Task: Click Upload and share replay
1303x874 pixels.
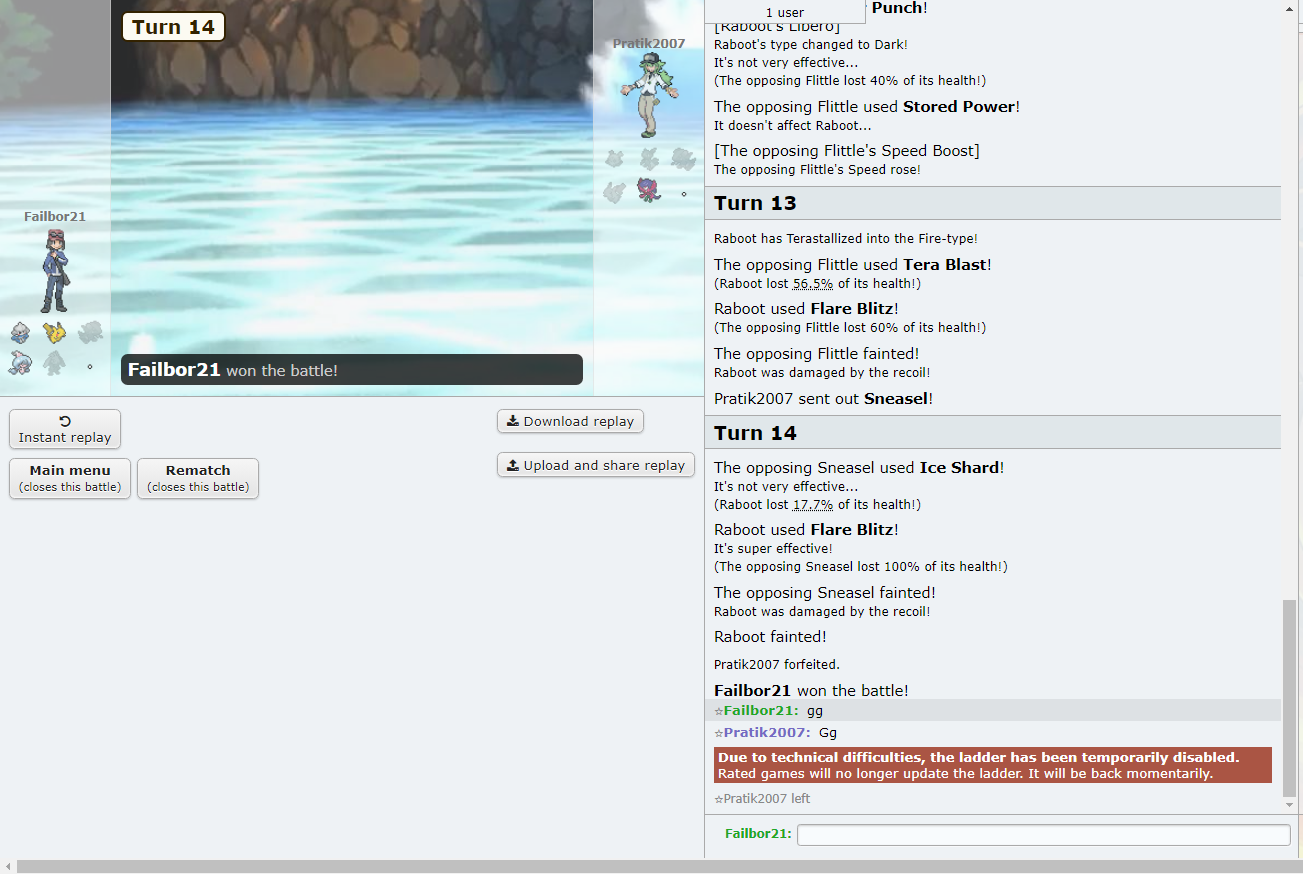Action: (596, 465)
